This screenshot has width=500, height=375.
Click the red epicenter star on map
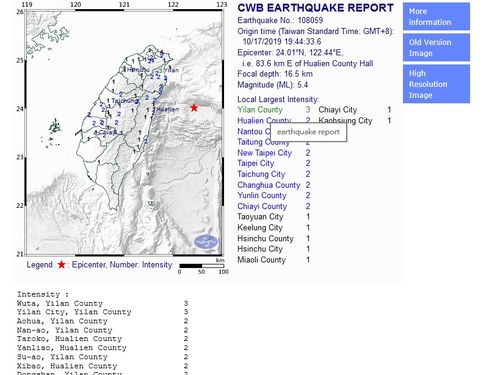[x=194, y=108]
